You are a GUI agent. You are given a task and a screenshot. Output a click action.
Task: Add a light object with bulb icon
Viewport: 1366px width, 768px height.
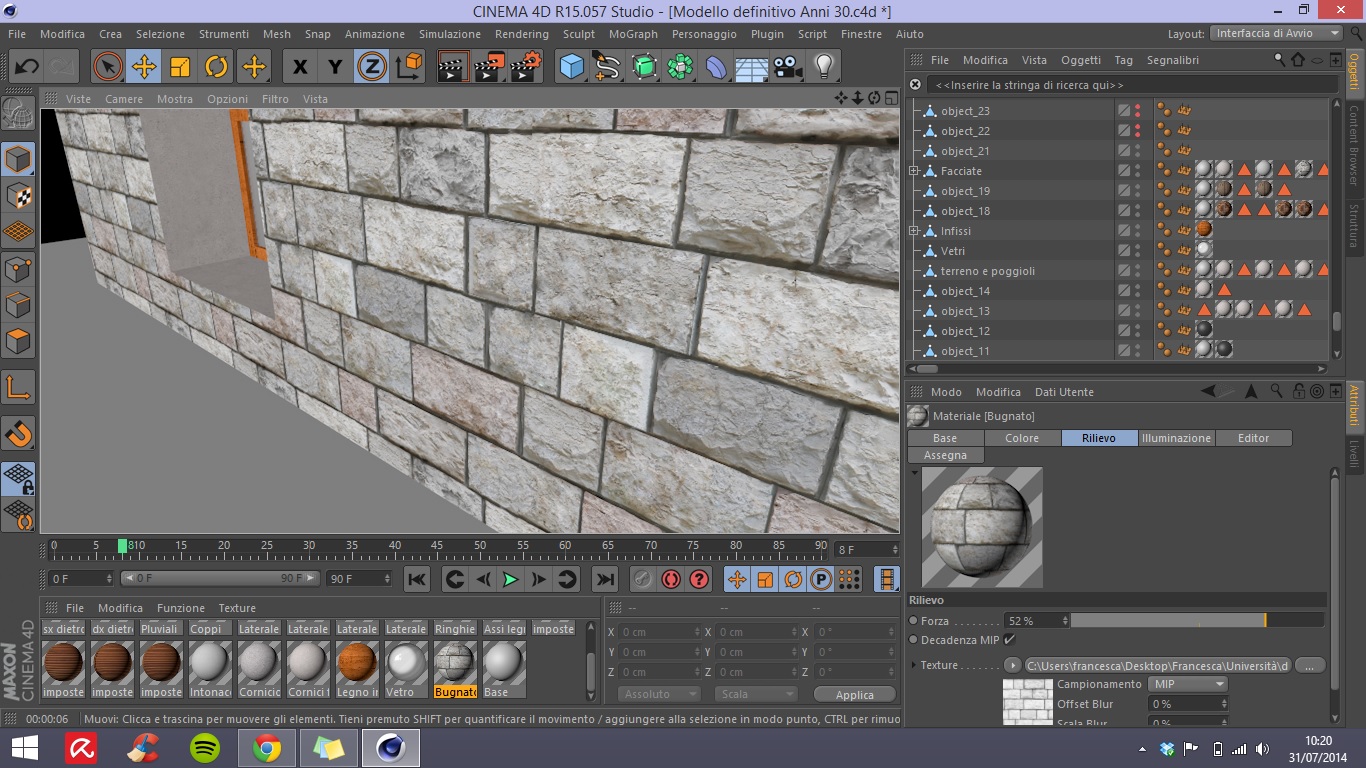pos(824,67)
